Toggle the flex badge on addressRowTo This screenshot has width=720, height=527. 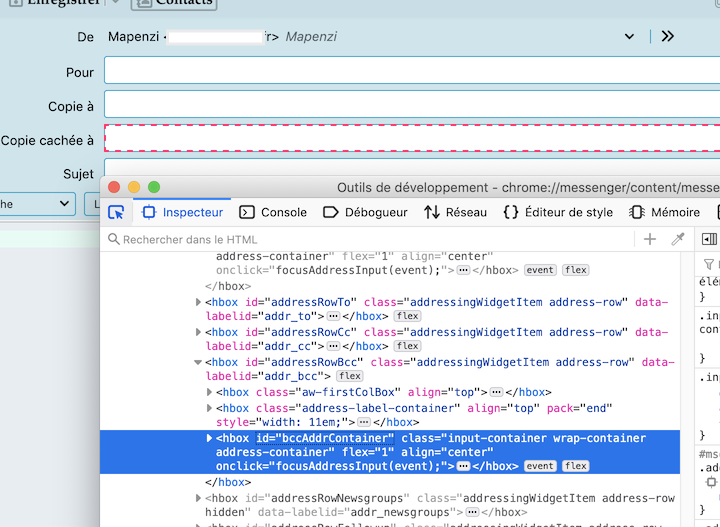point(407,316)
